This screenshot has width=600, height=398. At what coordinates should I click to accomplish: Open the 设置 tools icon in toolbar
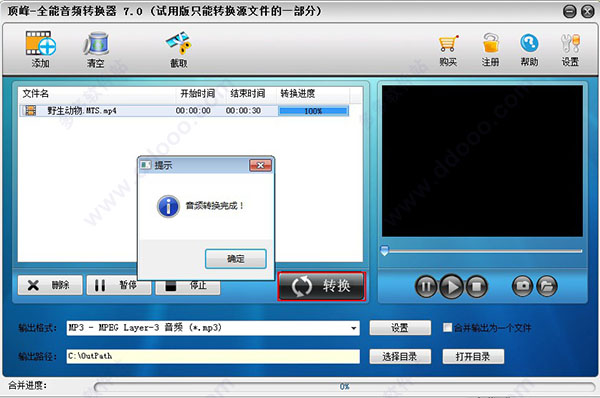[570, 50]
